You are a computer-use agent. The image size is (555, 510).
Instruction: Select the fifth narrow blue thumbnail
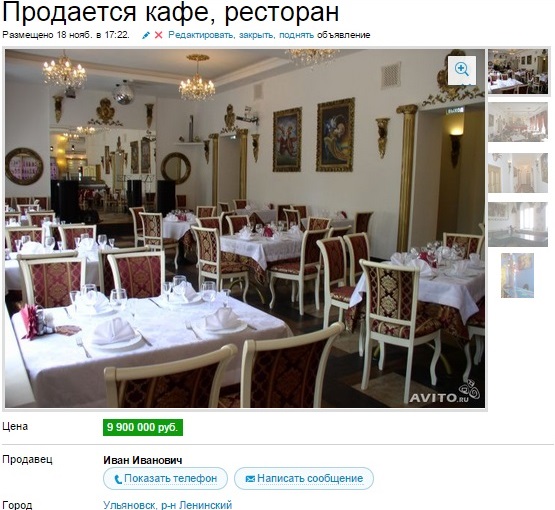517,275
